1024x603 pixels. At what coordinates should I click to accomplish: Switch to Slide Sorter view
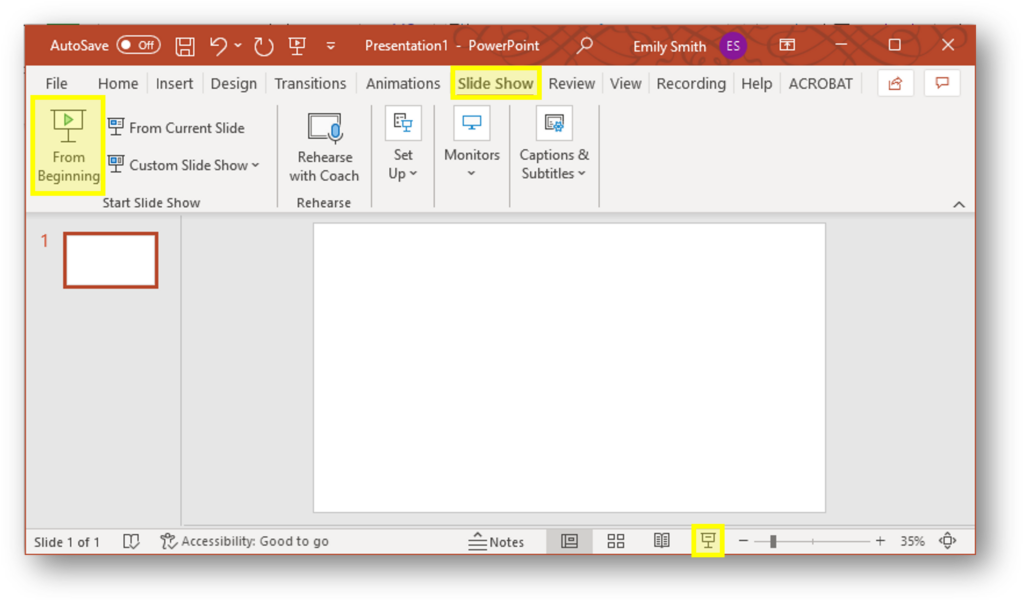616,541
